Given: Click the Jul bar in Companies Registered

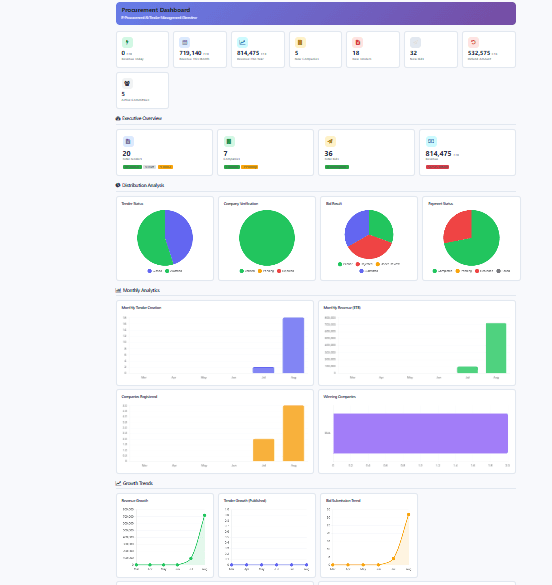Looking at the screenshot, I should [x=264, y=450].
